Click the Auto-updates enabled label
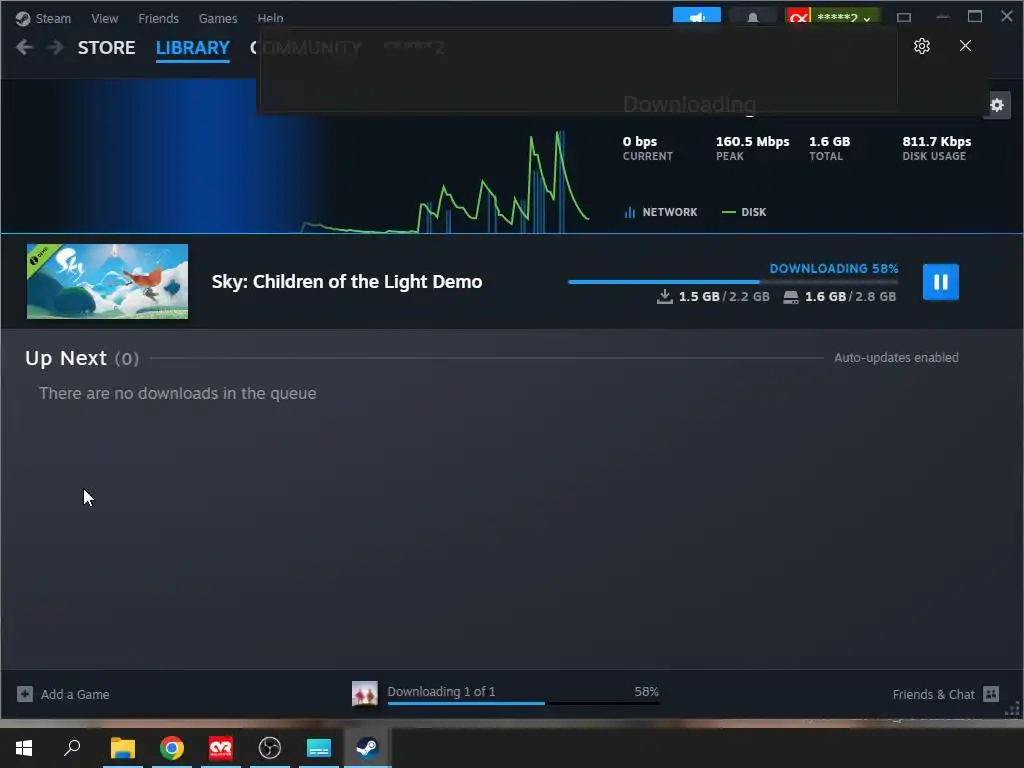 pos(896,358)
